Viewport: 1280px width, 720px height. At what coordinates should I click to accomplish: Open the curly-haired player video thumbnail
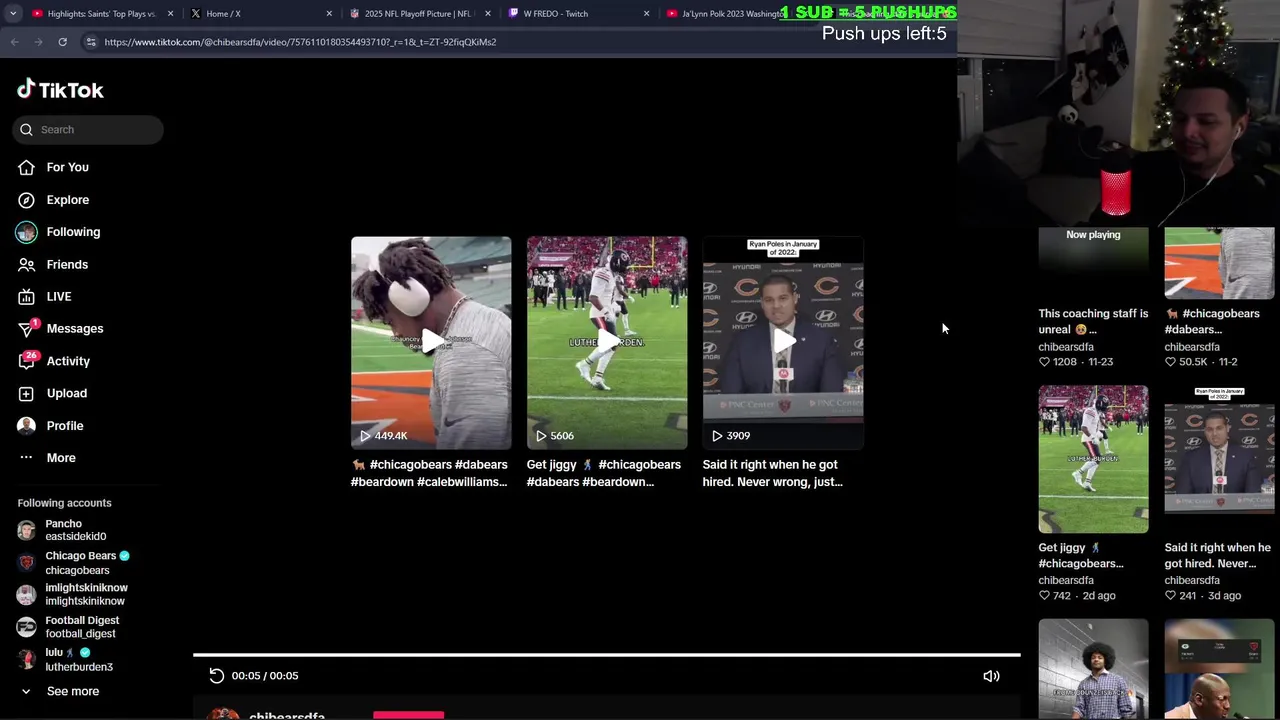pos(1093,669)
